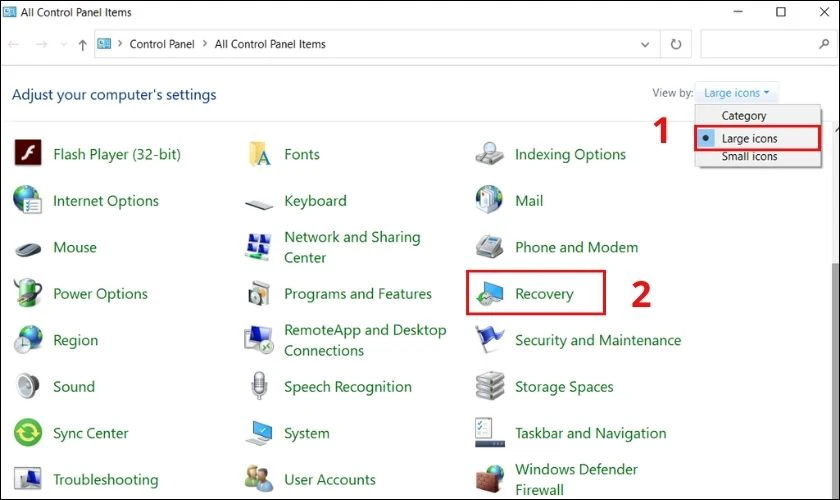The image size is (840, 500).
Task: Go back to previous location
Action: point(14,44)
